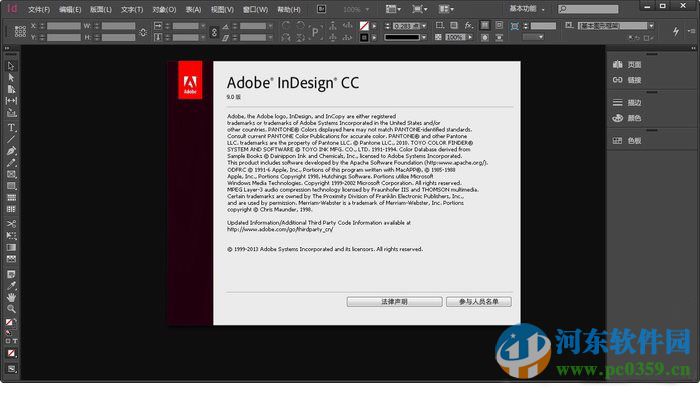This screenshot has width=700, height=394.
Task: Select the Type tool
Action: click(11, 128)
